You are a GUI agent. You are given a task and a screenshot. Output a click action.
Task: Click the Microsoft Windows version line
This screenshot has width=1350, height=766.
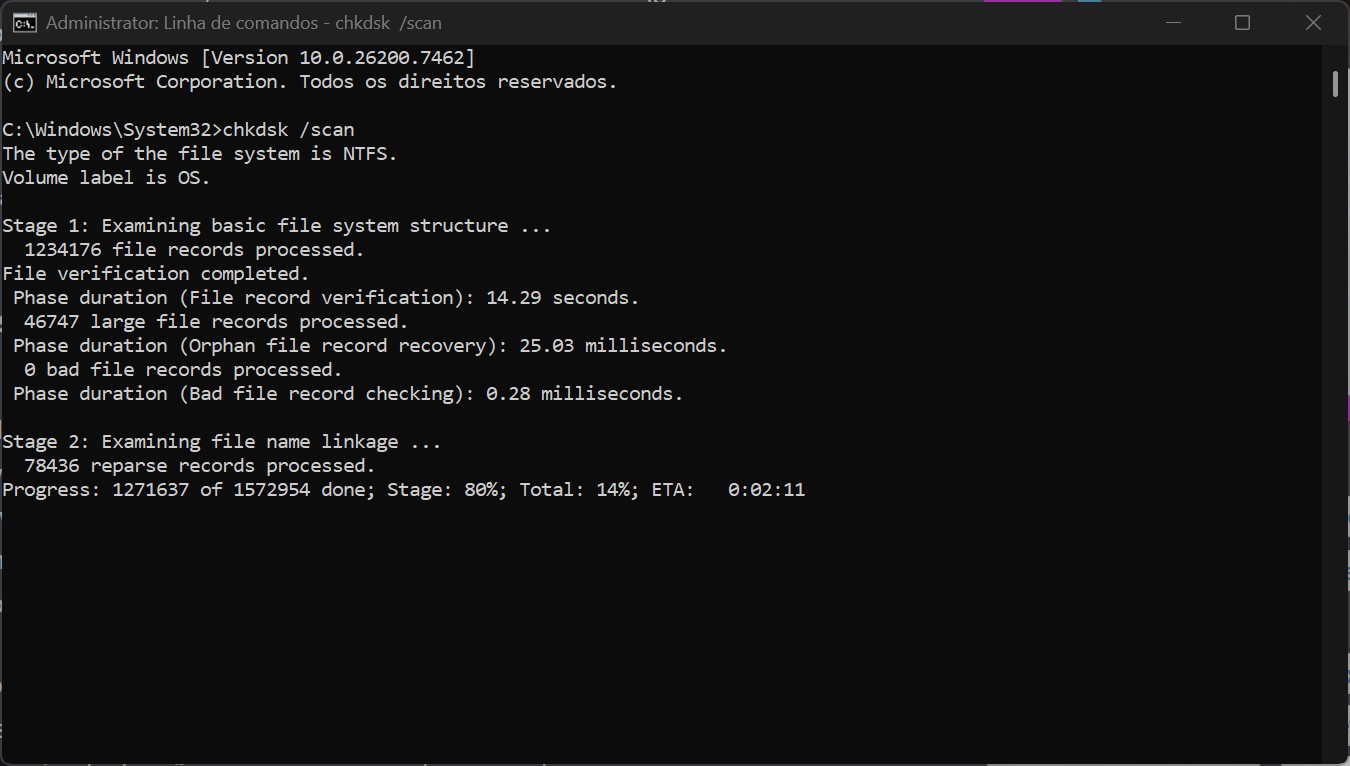[240, 57]
